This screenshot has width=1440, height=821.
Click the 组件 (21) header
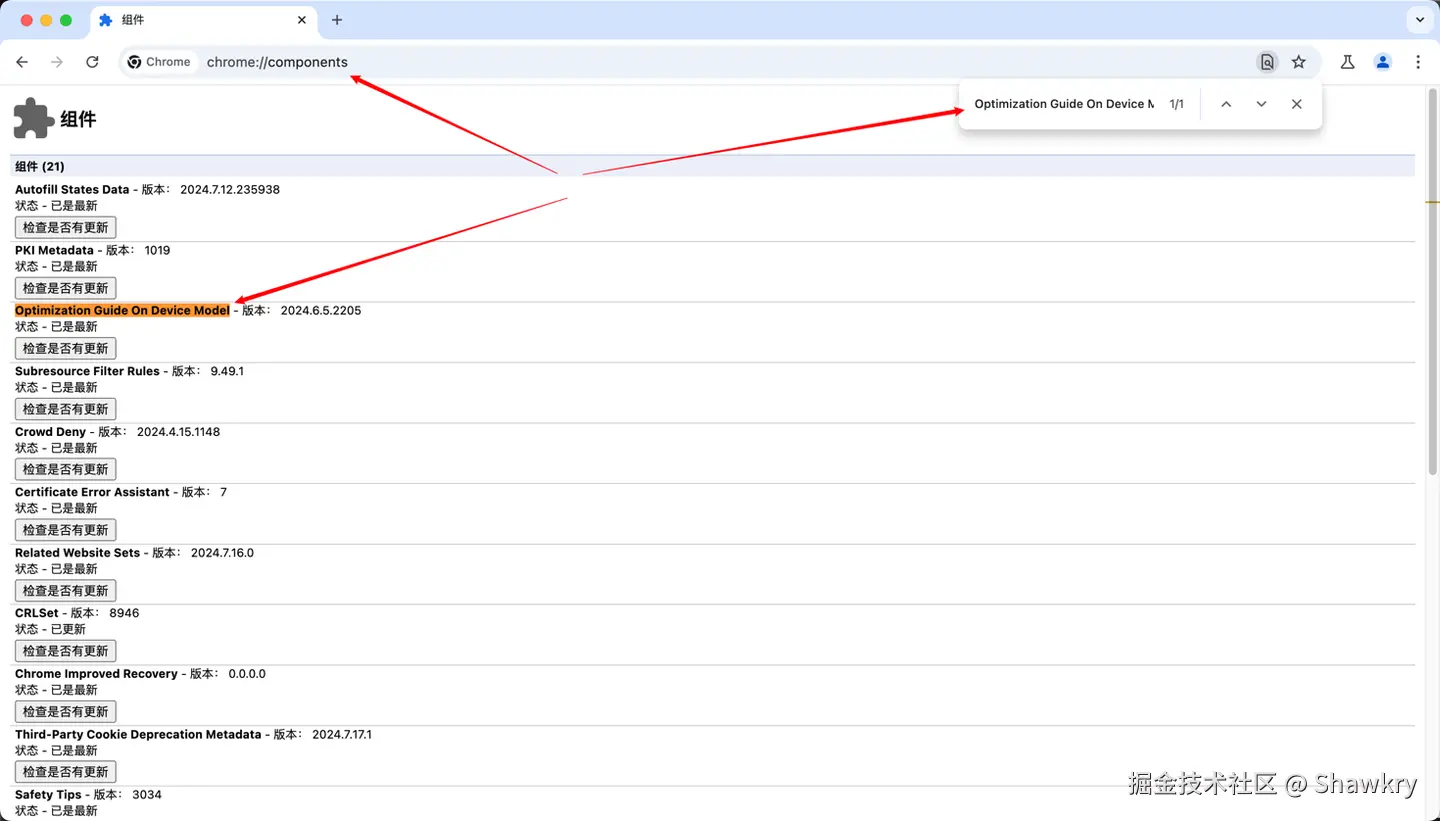tap(40, 166)
